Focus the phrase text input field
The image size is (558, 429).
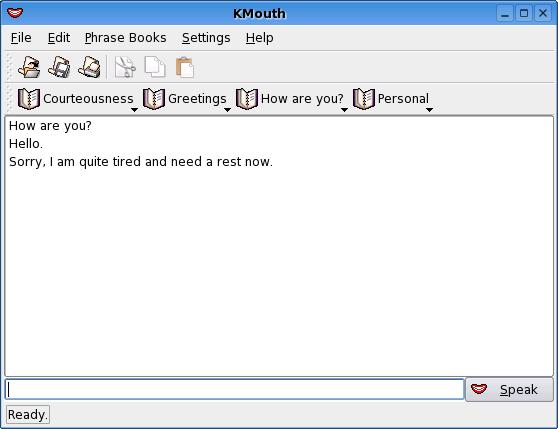pyautogui.click(x=235, y=389)
